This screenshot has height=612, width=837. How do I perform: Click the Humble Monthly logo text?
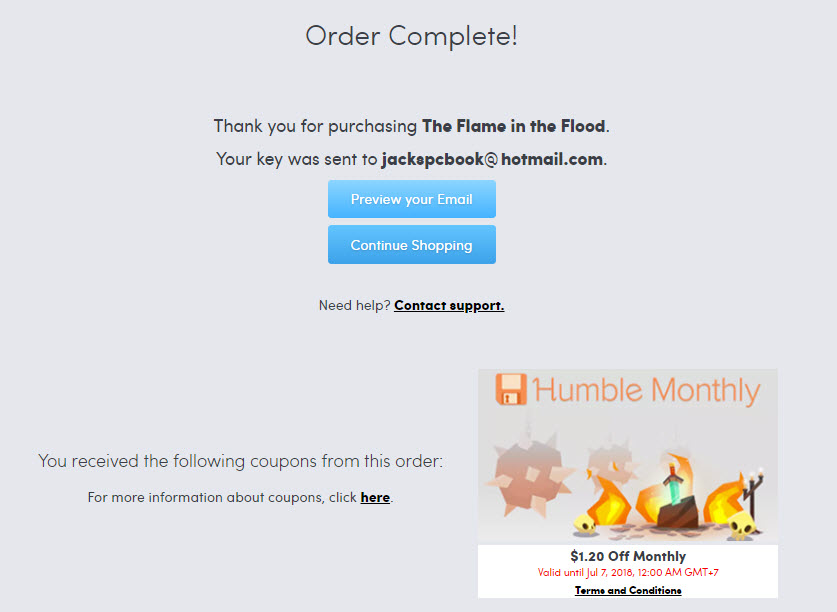[x=647, y=390]
